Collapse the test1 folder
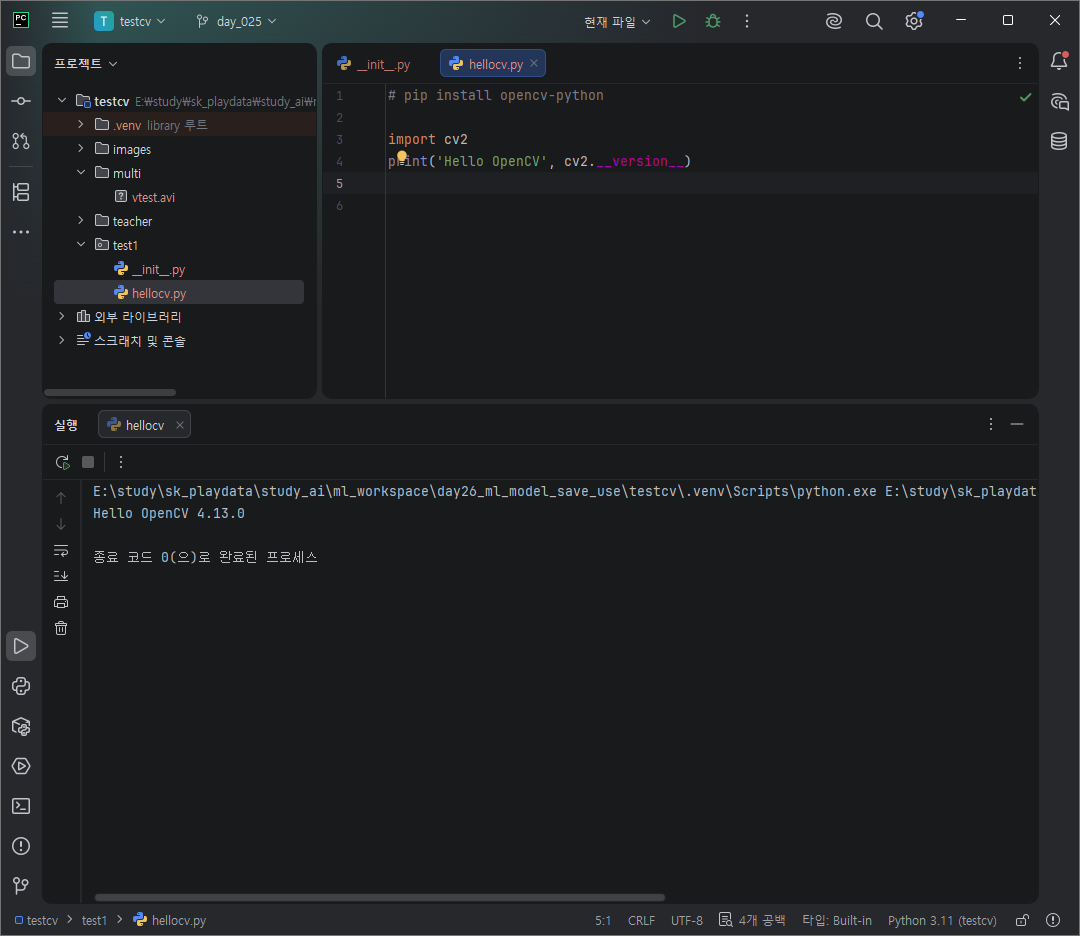This screenshot has height=936, width=1080. [81, 245]
